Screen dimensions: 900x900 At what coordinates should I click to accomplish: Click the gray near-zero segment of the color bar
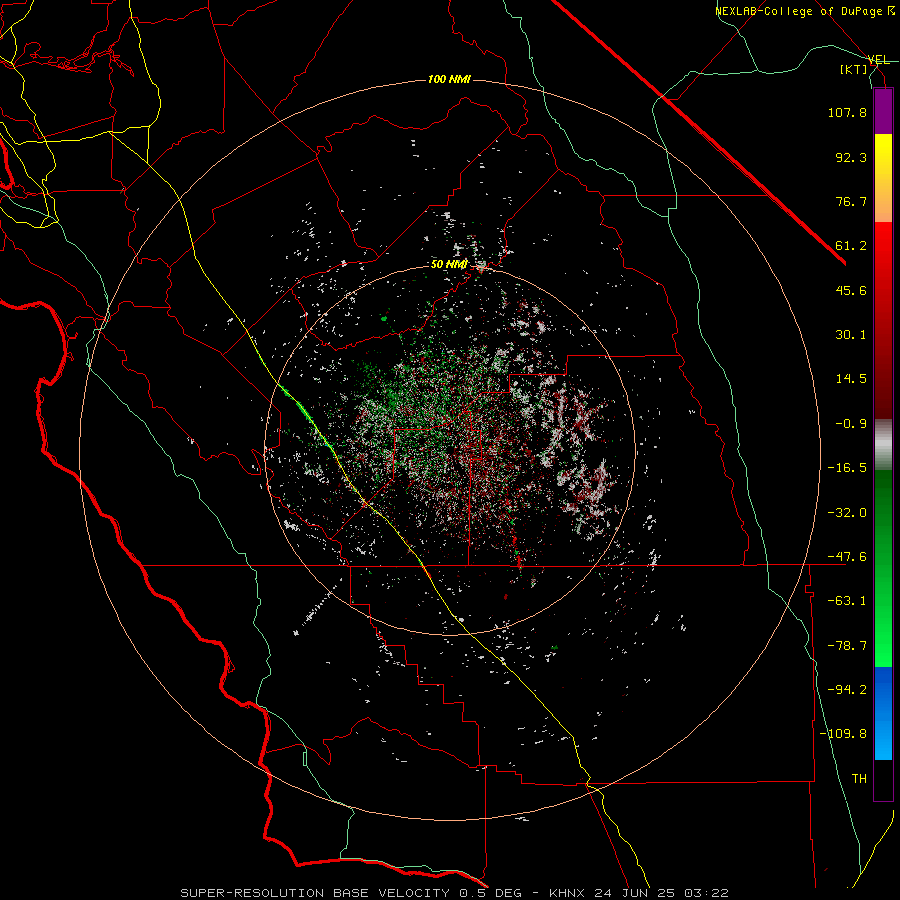883,445
